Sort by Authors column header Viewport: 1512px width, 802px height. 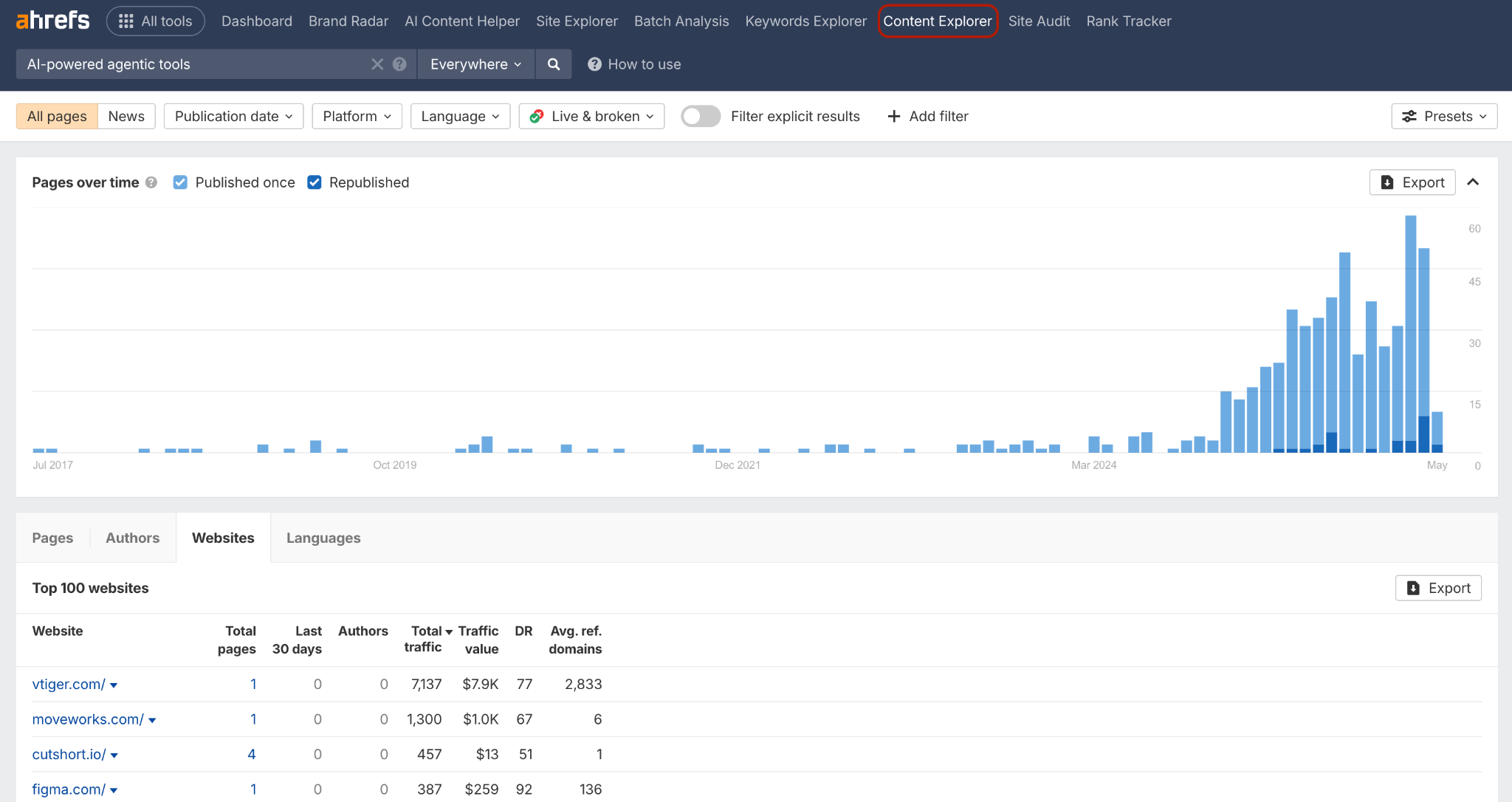(363, 631)
